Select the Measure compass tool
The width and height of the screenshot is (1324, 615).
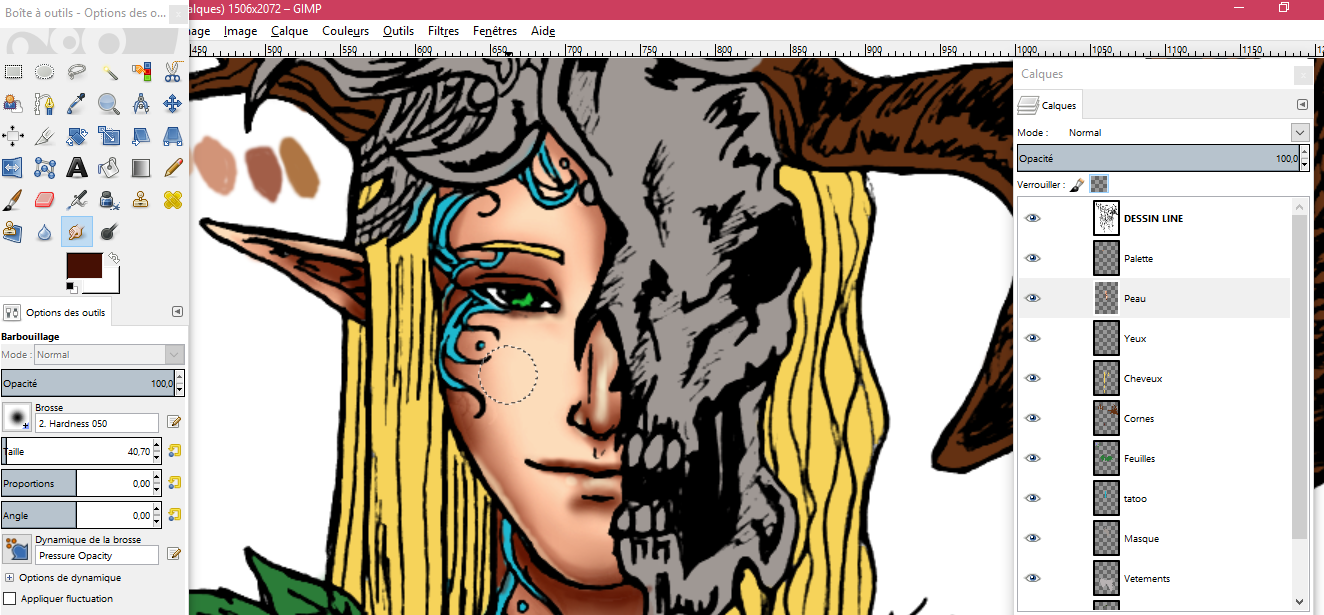click(x=141, y=104)
